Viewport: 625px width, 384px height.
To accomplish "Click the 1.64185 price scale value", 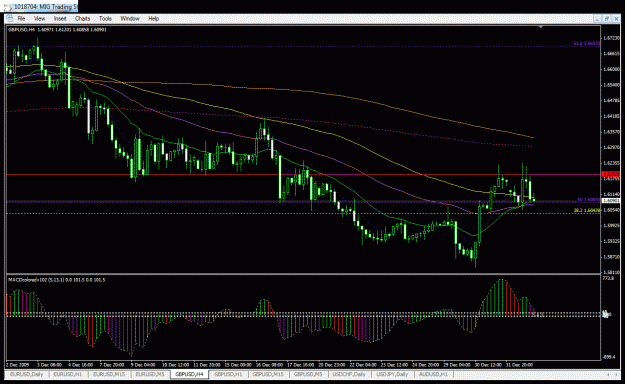I will (611, 116).
